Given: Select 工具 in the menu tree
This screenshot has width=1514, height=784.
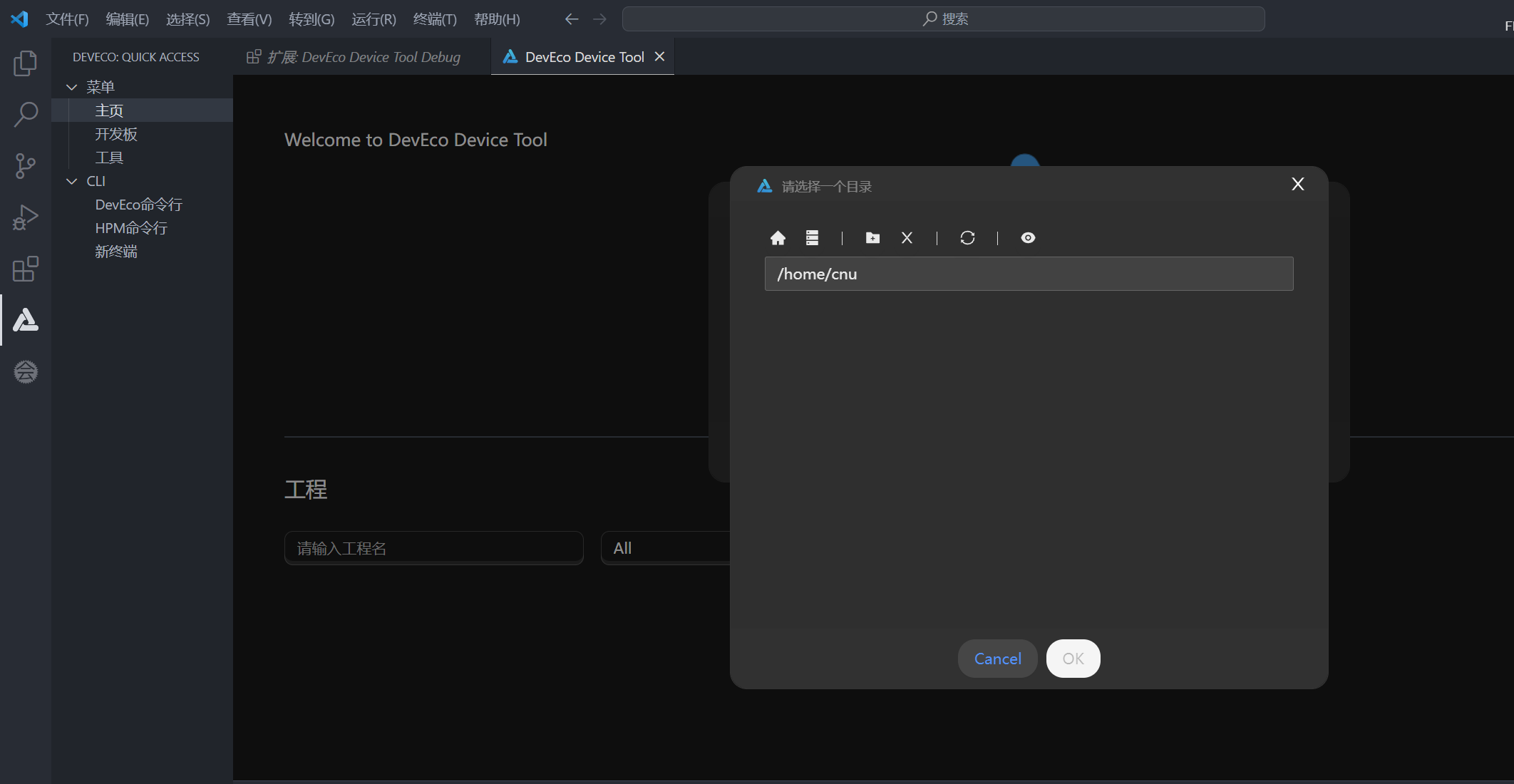Looking at the screenshot, I should (109, 158).
